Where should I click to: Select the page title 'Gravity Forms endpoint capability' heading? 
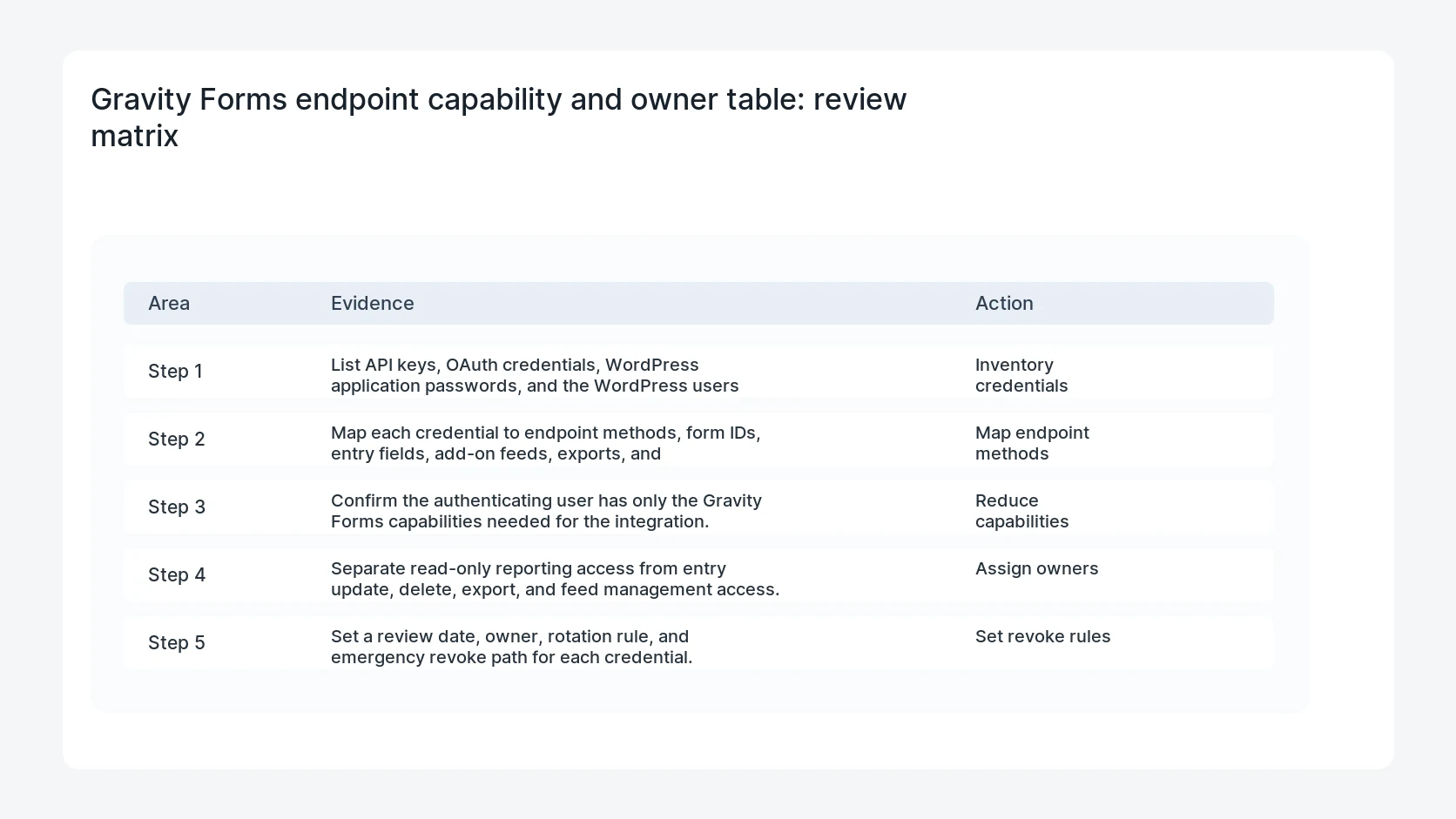[x=499, y=117]
